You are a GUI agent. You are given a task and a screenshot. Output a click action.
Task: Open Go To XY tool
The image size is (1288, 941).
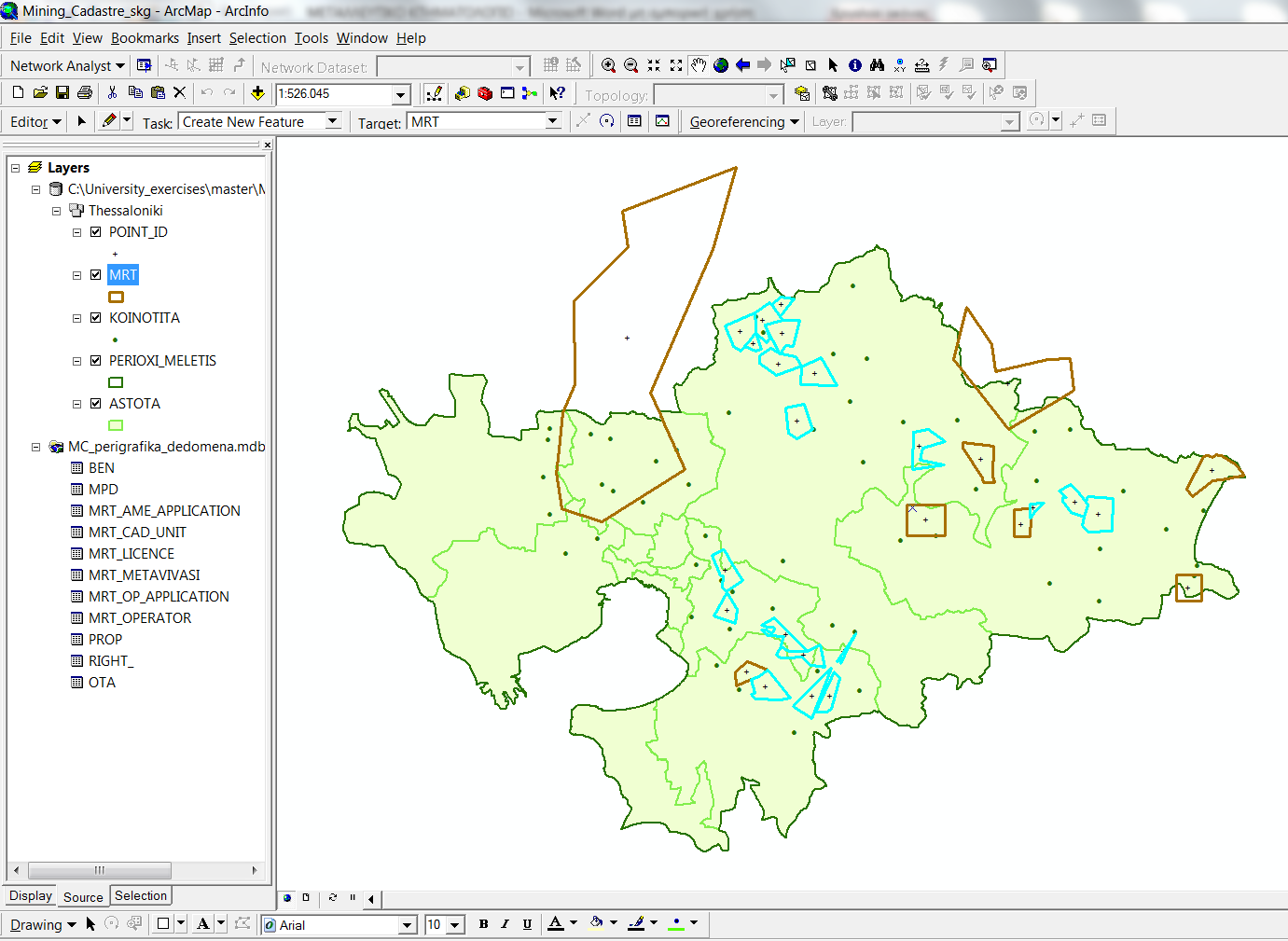[900, 65]
